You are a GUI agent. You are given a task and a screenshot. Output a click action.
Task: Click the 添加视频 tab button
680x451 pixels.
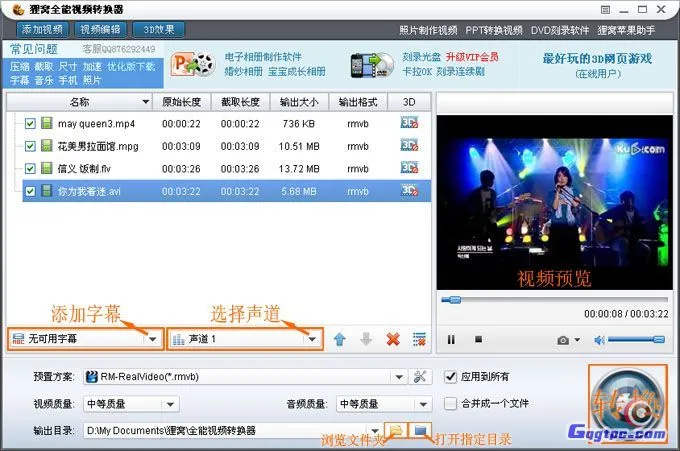tap(38, 30)
